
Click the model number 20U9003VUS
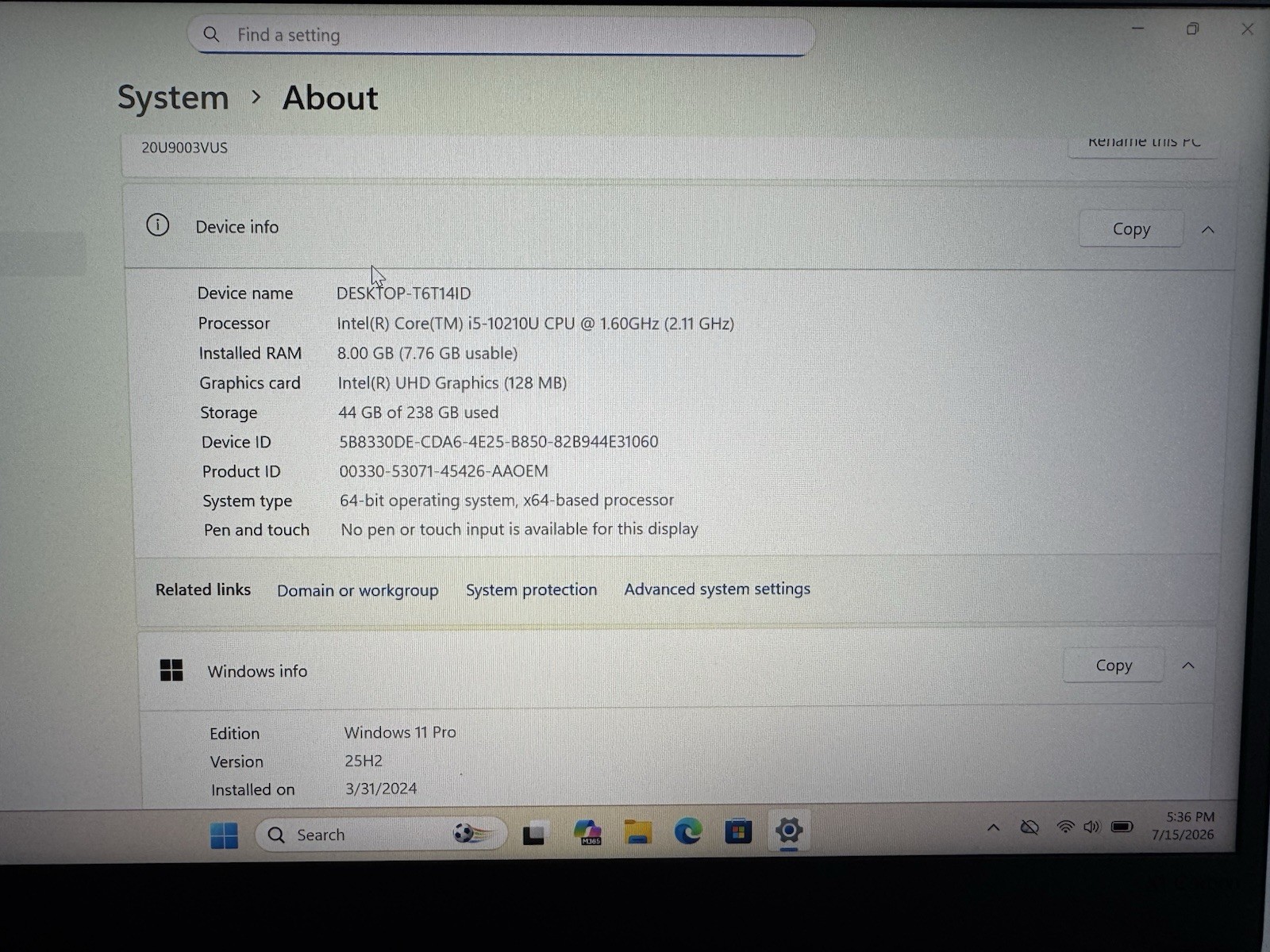(x=184, y=148)
